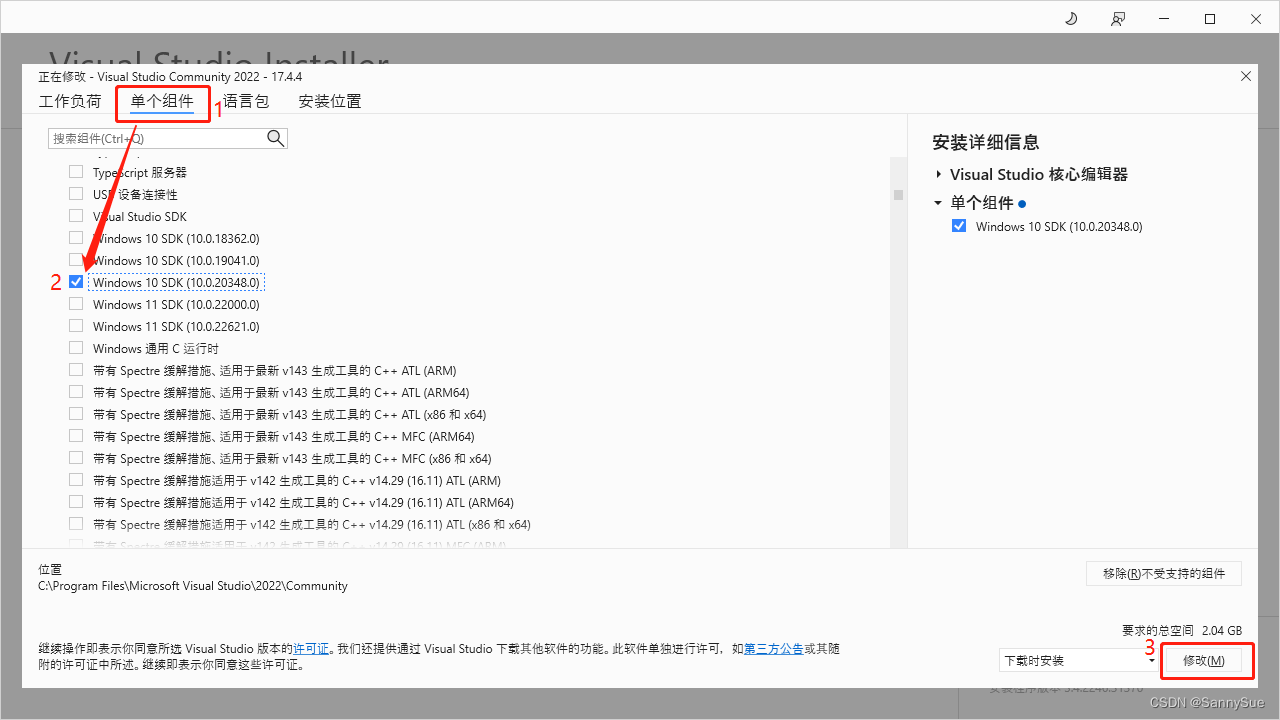This screenshot has width=1280, height=720.
Task: Check Windows 11 SDK (10.0.22621.0) box
Action: (76, 326)
